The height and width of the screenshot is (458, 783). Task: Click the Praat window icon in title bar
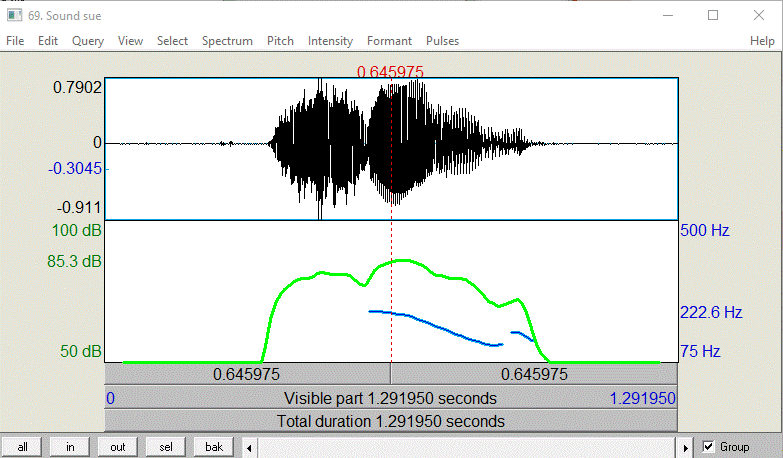[x=14, y=15]
